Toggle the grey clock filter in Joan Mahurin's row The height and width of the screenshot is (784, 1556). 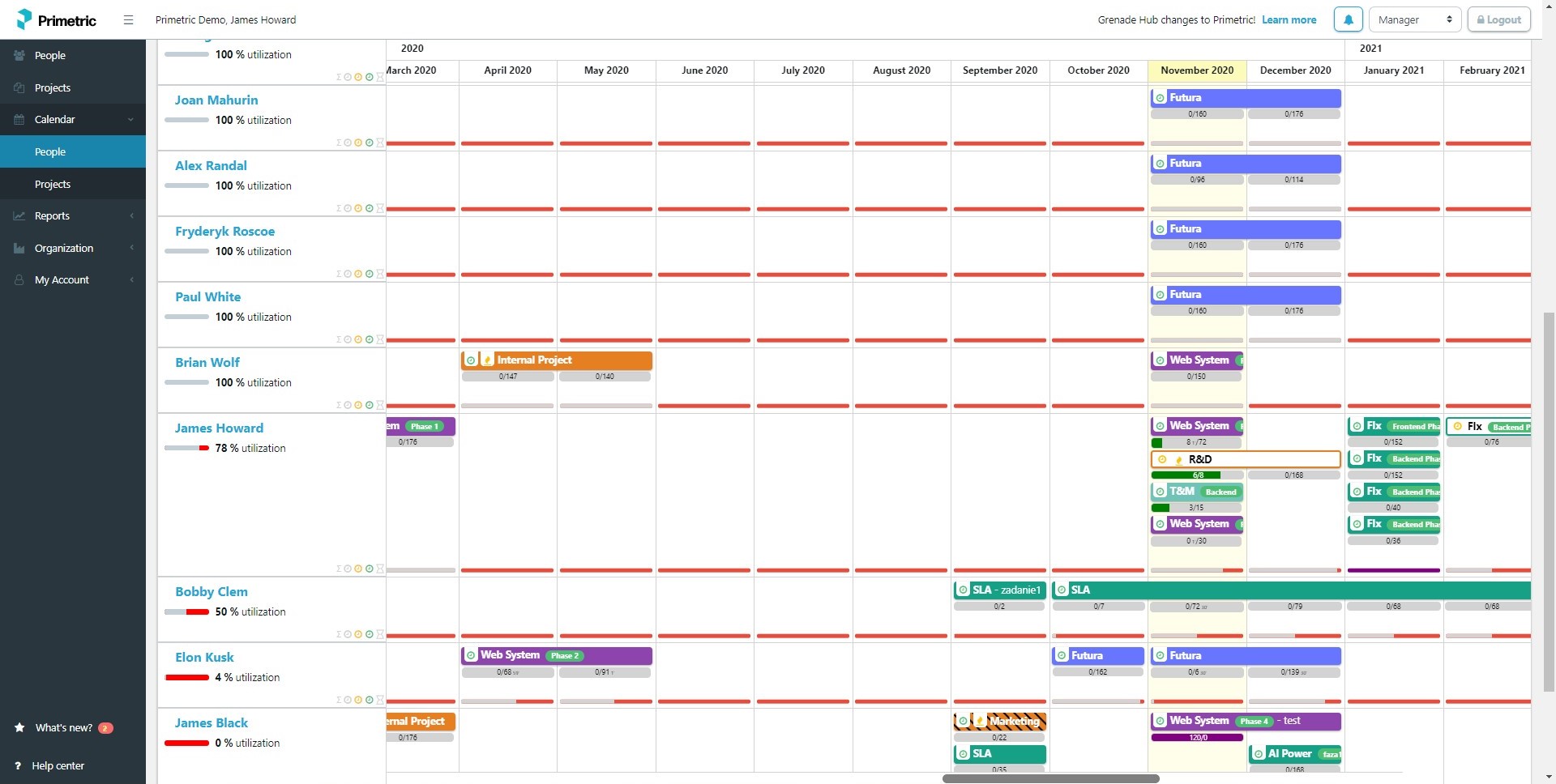pyautogui.click(x=348, y=143)
